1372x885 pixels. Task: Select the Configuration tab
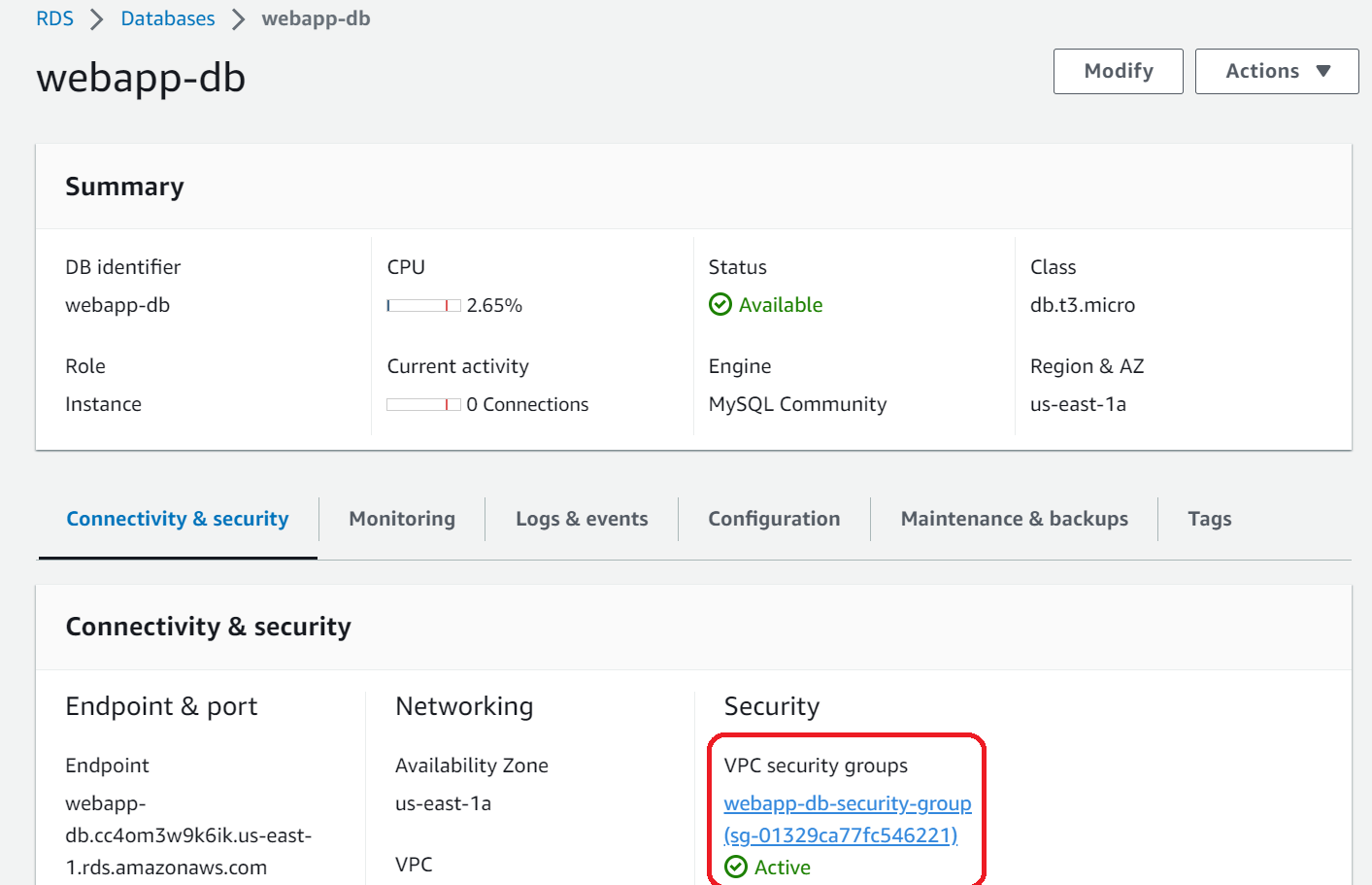tap(774, 519)
